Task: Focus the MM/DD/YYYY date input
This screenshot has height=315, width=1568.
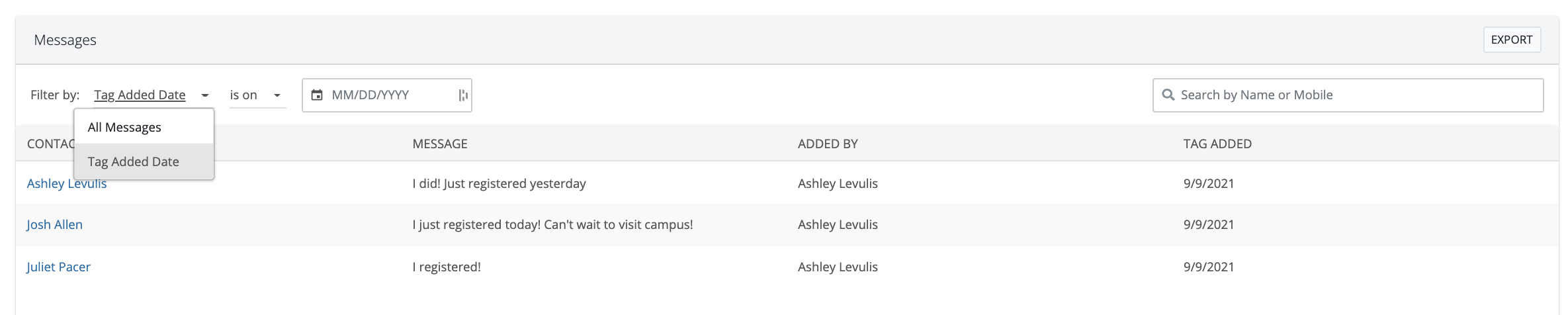Action: pyautogui.click(x=390, y=95)
